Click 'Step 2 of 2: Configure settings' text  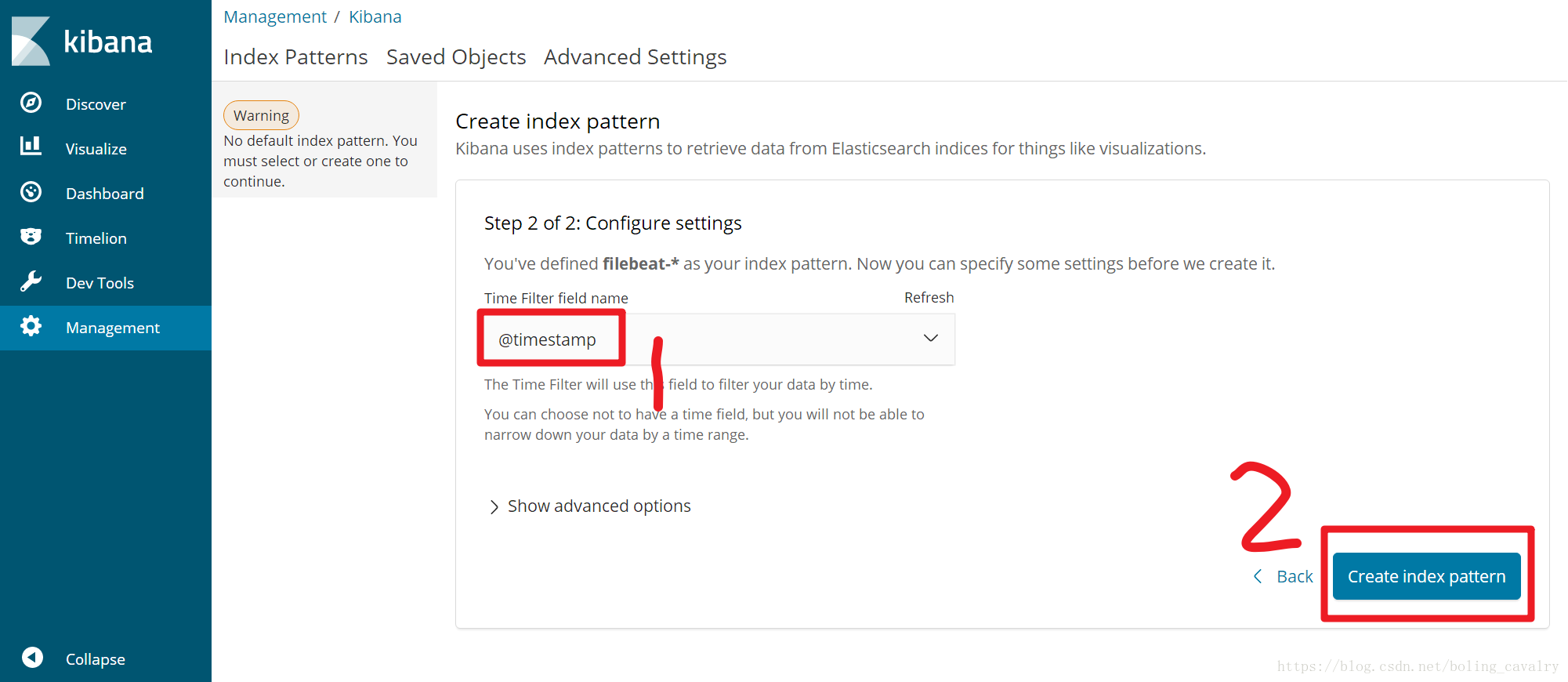pyautogui.click(x=613, y=223)
